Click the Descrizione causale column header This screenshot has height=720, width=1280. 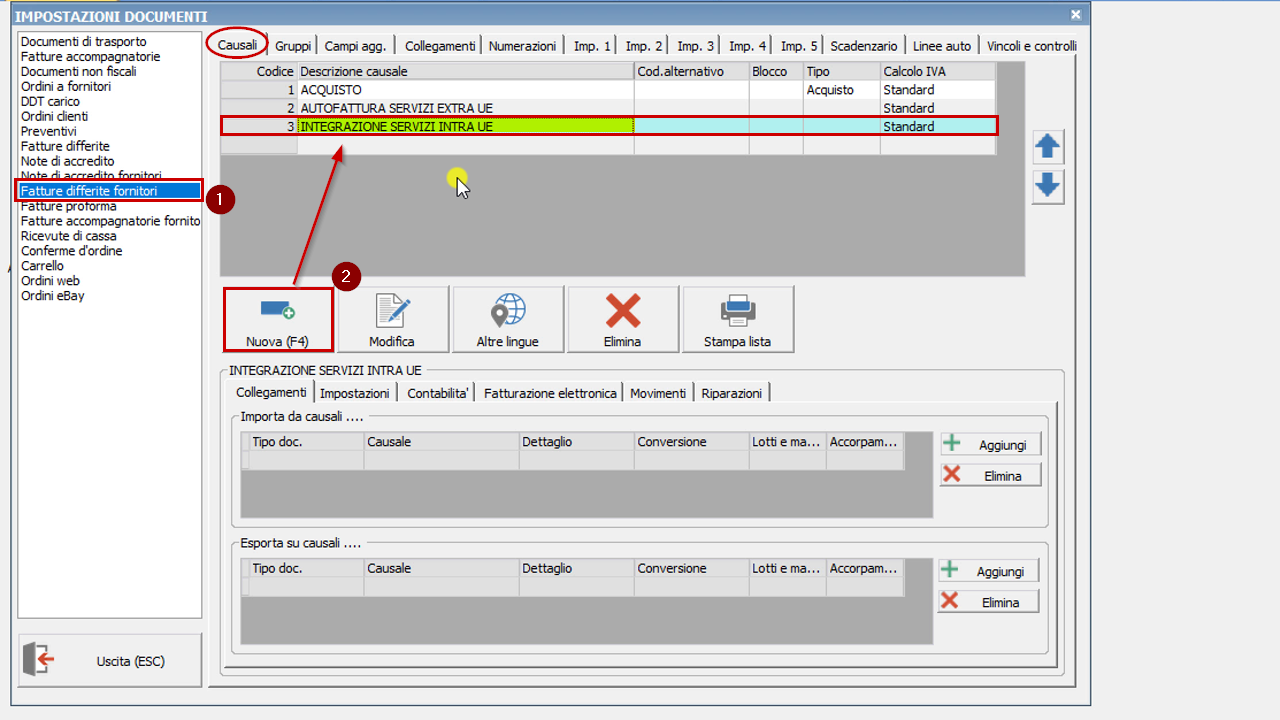pyautogui.click(x=465, y=72)
